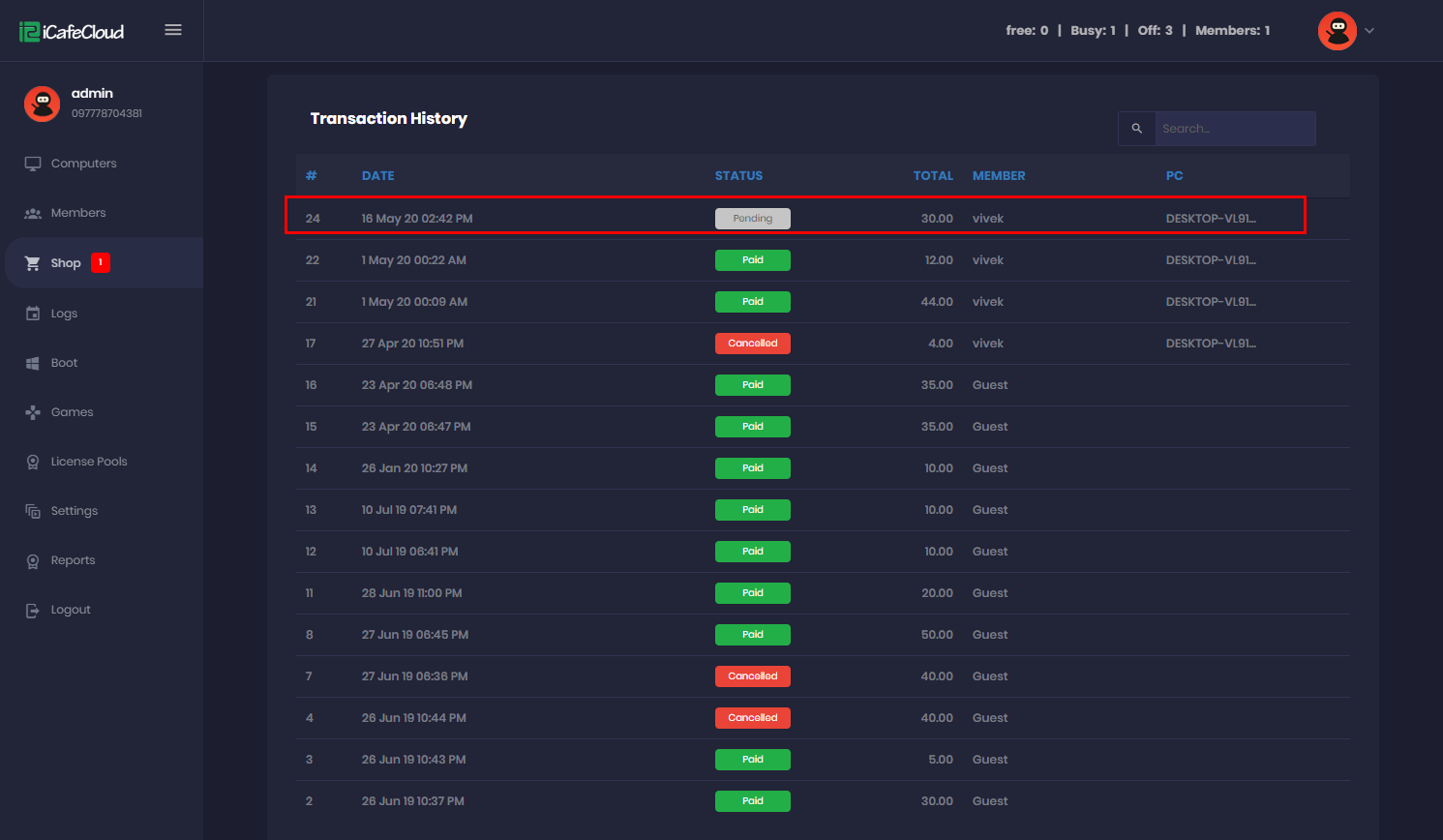Click the Boot Windows icon
Image resolution: width=1443 pixels, height=840 pixels.
click(33, 363)
